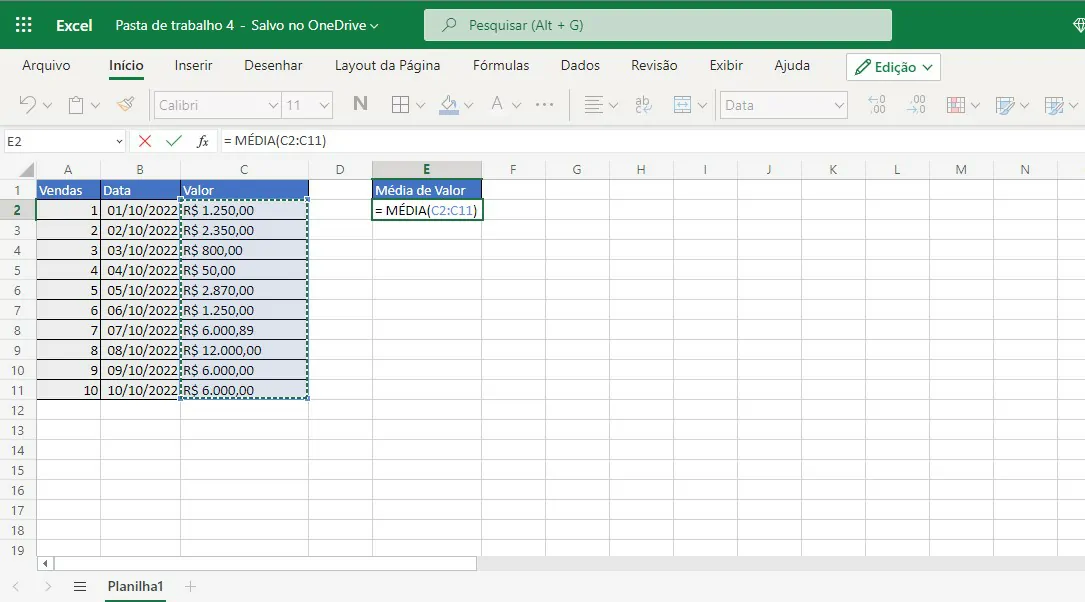The height and width of the screenshot is (602, 1085).
Task: Click the search box Pesquisar
Action: (x=657, y=25)
